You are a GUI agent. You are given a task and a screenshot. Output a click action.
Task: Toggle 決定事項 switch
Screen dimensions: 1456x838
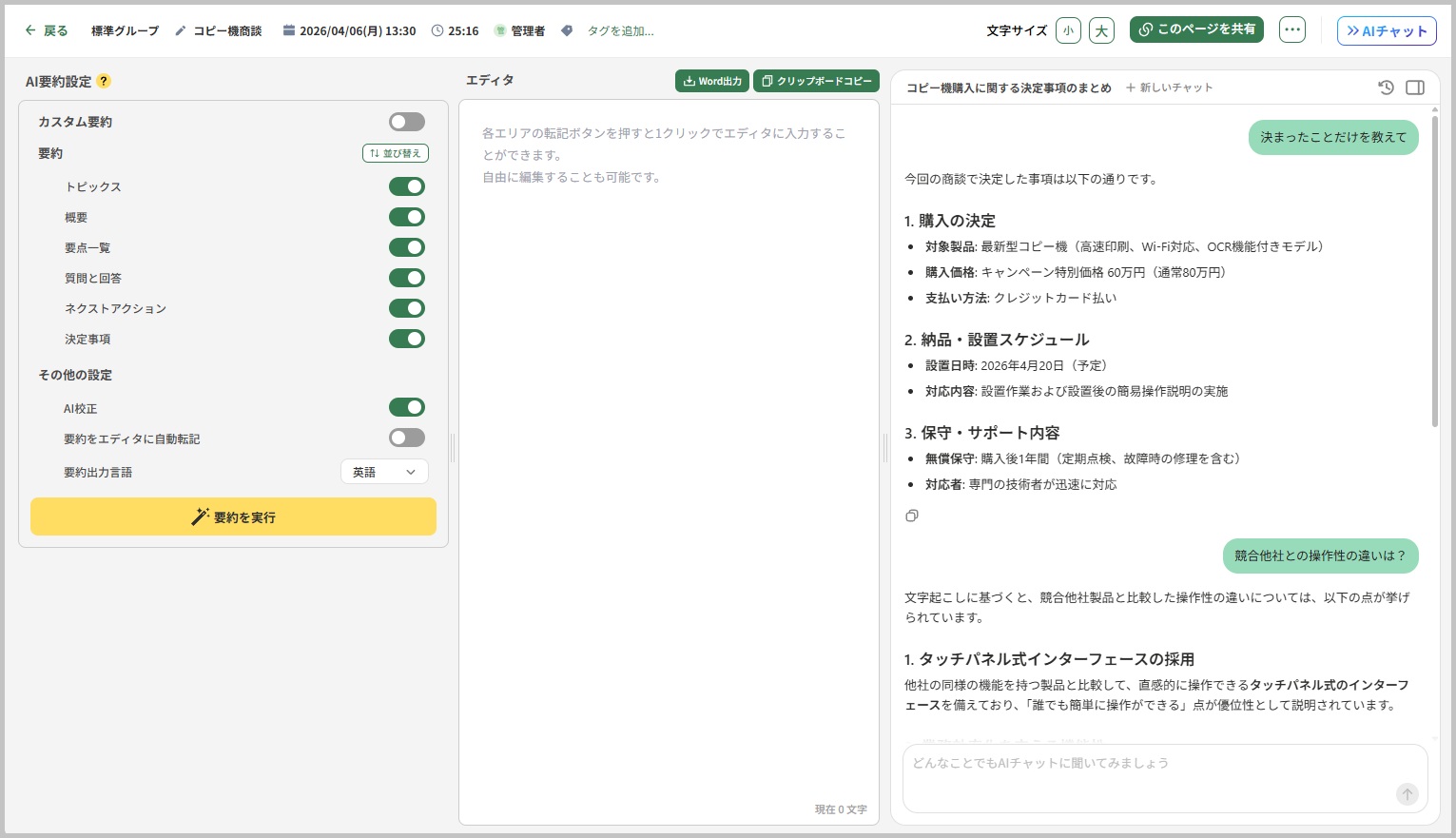coord(407,339)
